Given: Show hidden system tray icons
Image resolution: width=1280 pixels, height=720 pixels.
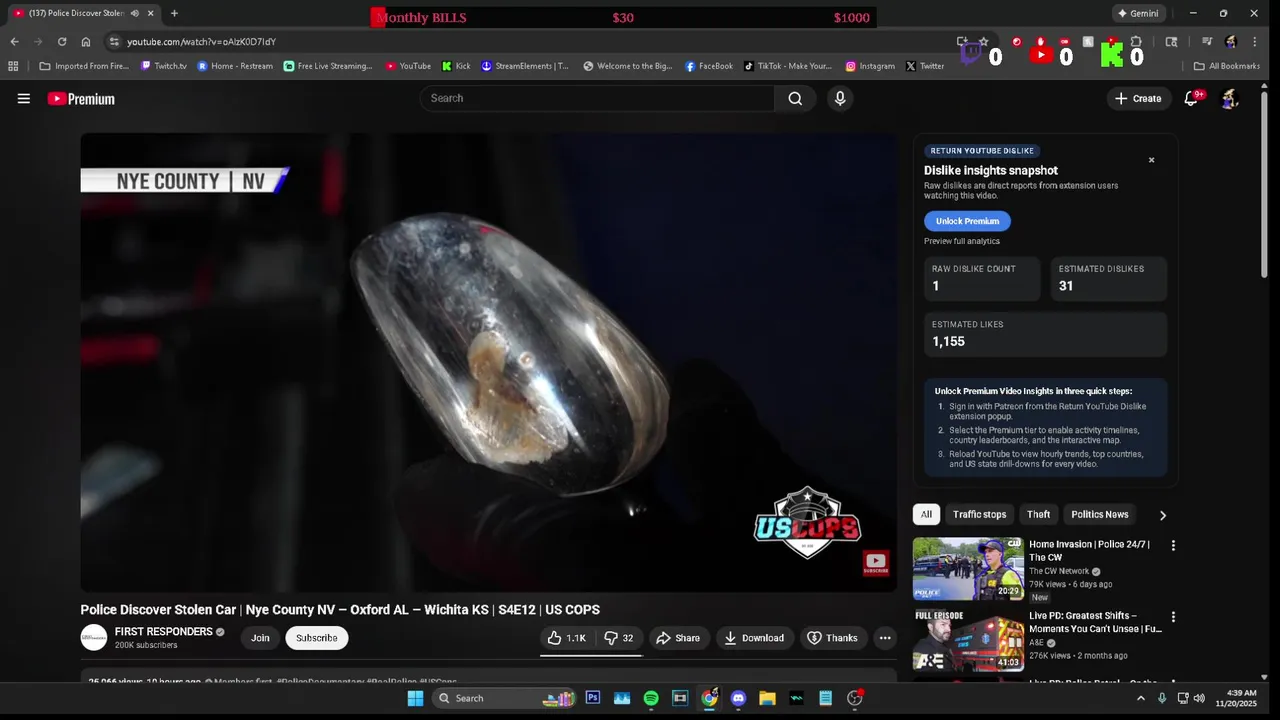Looking at the screenshot, I should click(1141, 698).
